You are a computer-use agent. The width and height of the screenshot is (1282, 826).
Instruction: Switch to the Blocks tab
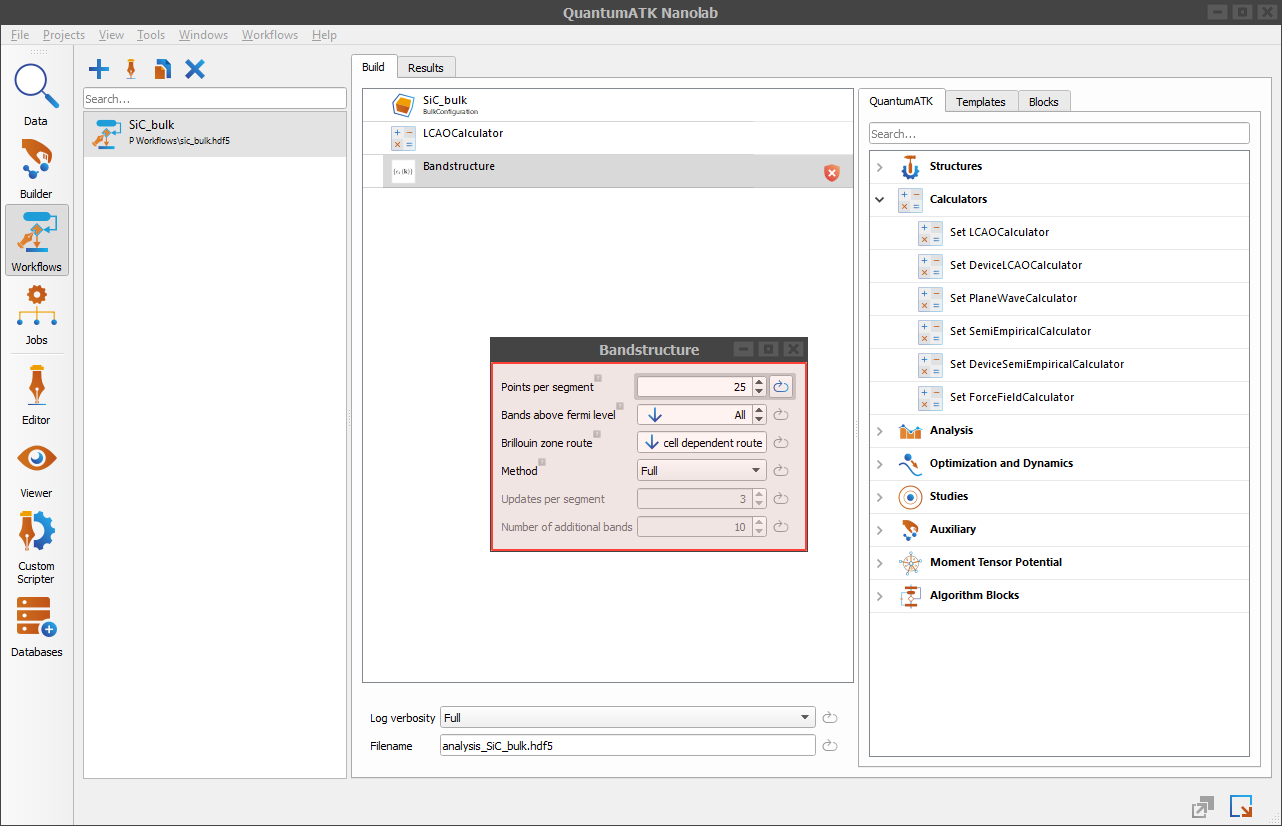point(1044,102)
